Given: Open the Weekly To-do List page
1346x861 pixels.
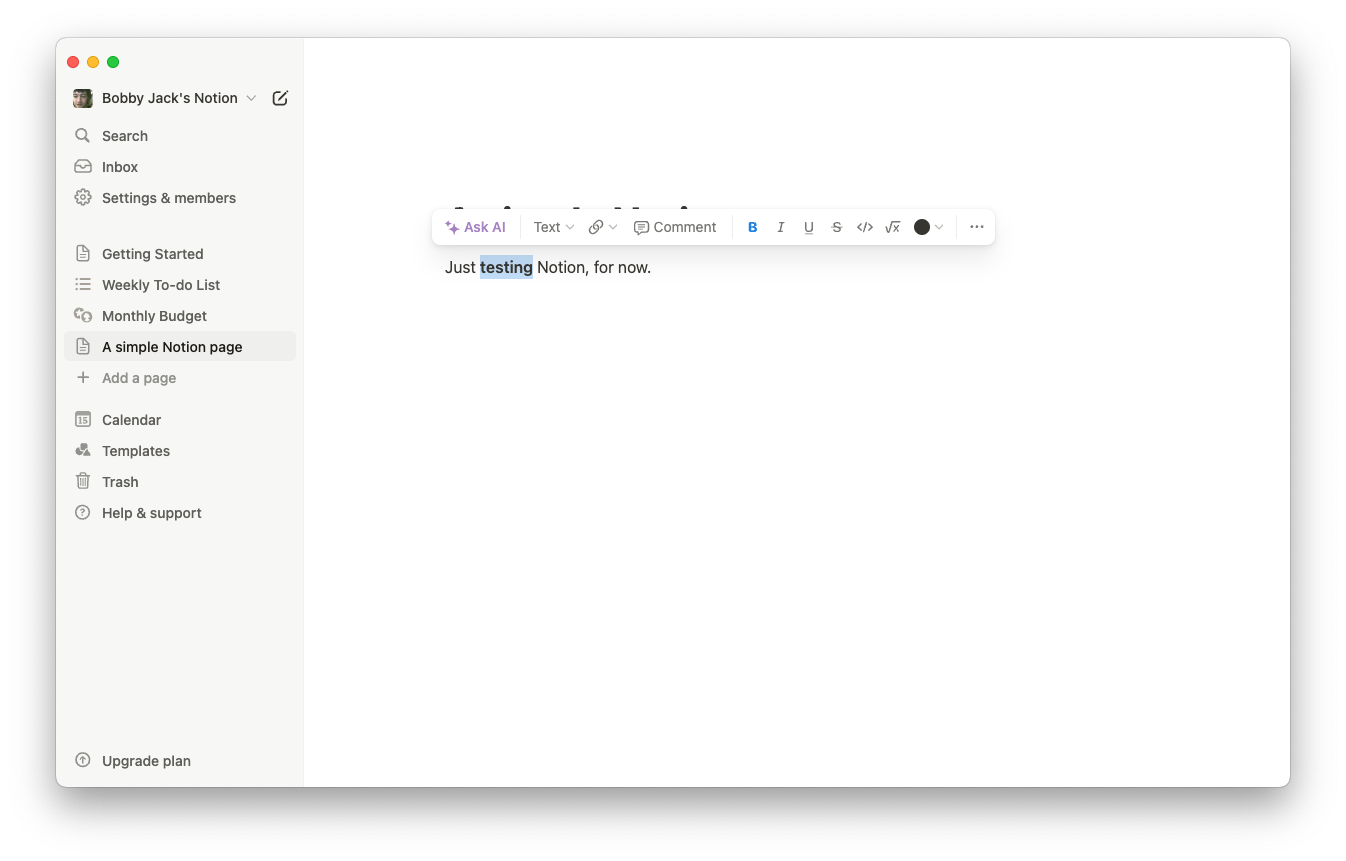Looking at the screenshot, I should point(180,285).
